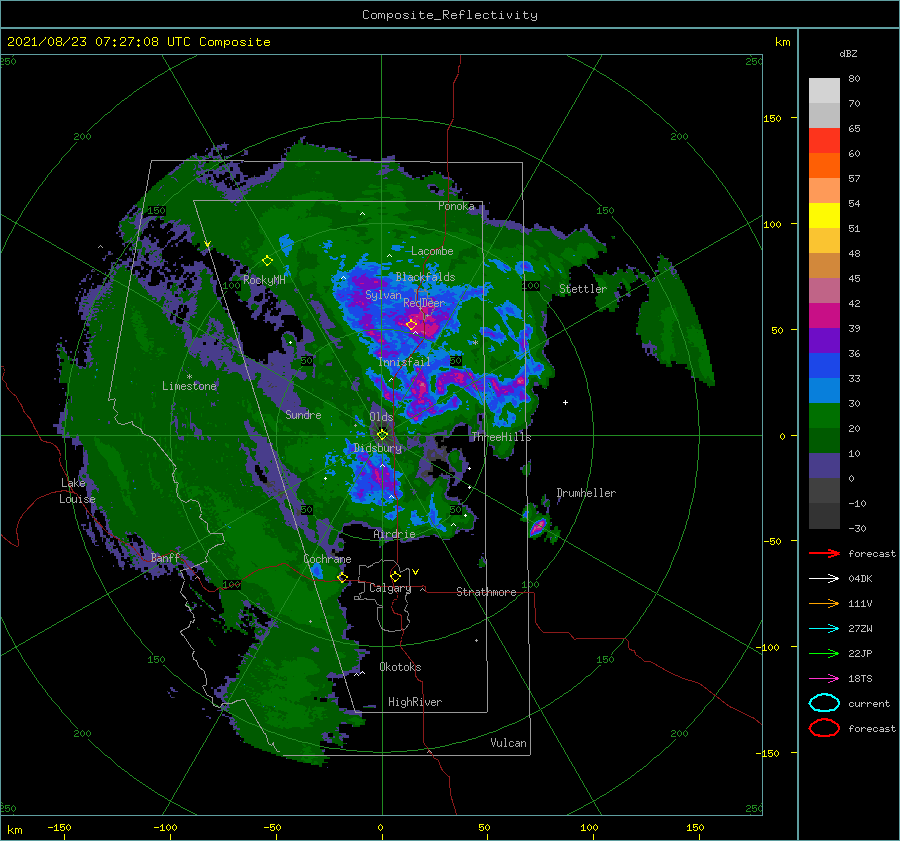Click the intense storm cell west of Drumheller
Image resolution: width=900 pixels, height=841 pixels.
(538, 526)
